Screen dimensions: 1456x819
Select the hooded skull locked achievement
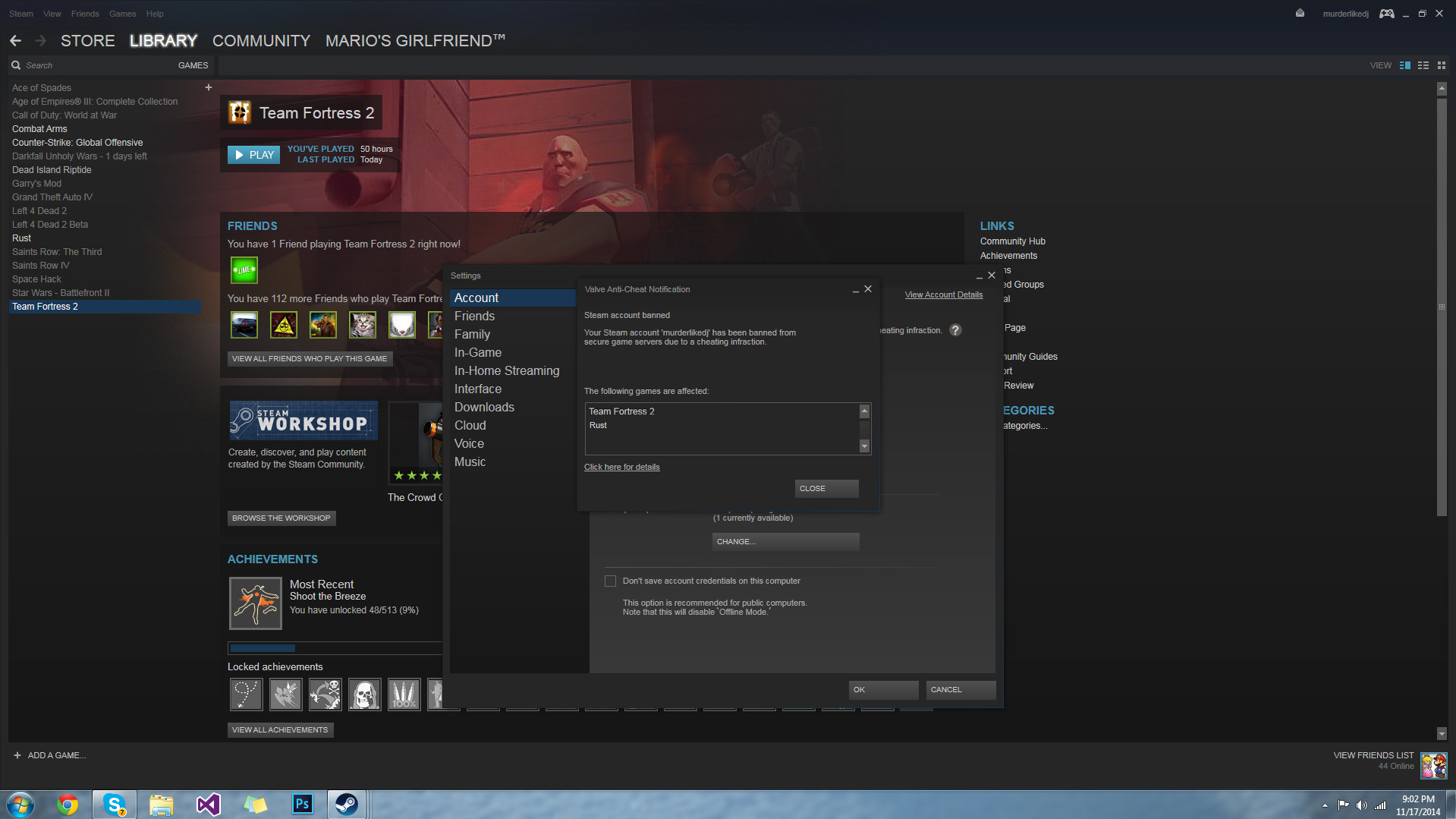(364, 695)
